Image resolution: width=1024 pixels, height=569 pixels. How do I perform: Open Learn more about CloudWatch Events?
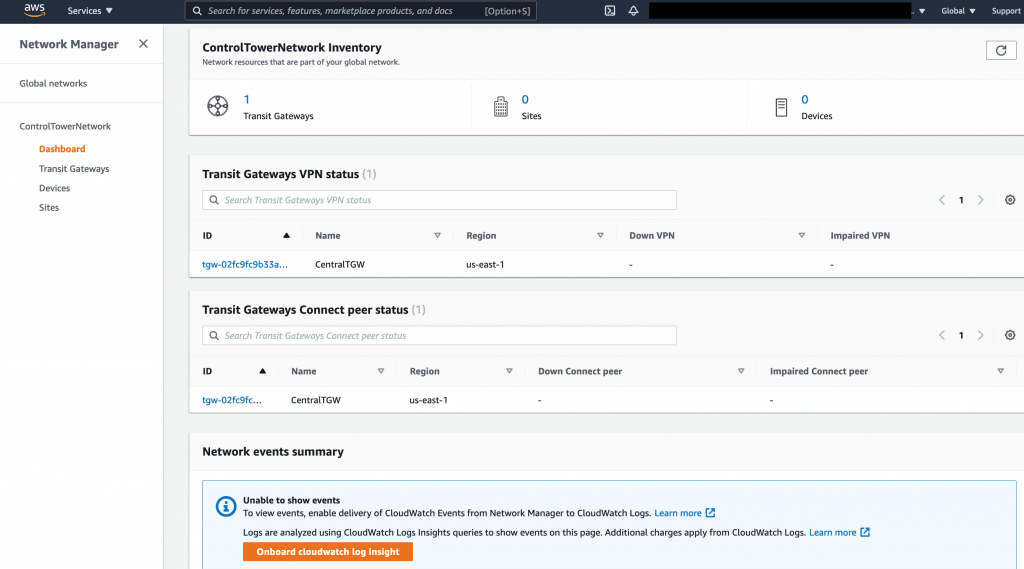684,513
